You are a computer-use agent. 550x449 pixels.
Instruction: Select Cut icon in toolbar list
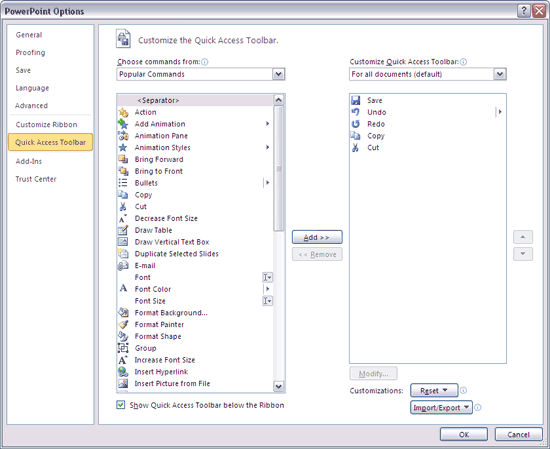(x=356, y=148)
